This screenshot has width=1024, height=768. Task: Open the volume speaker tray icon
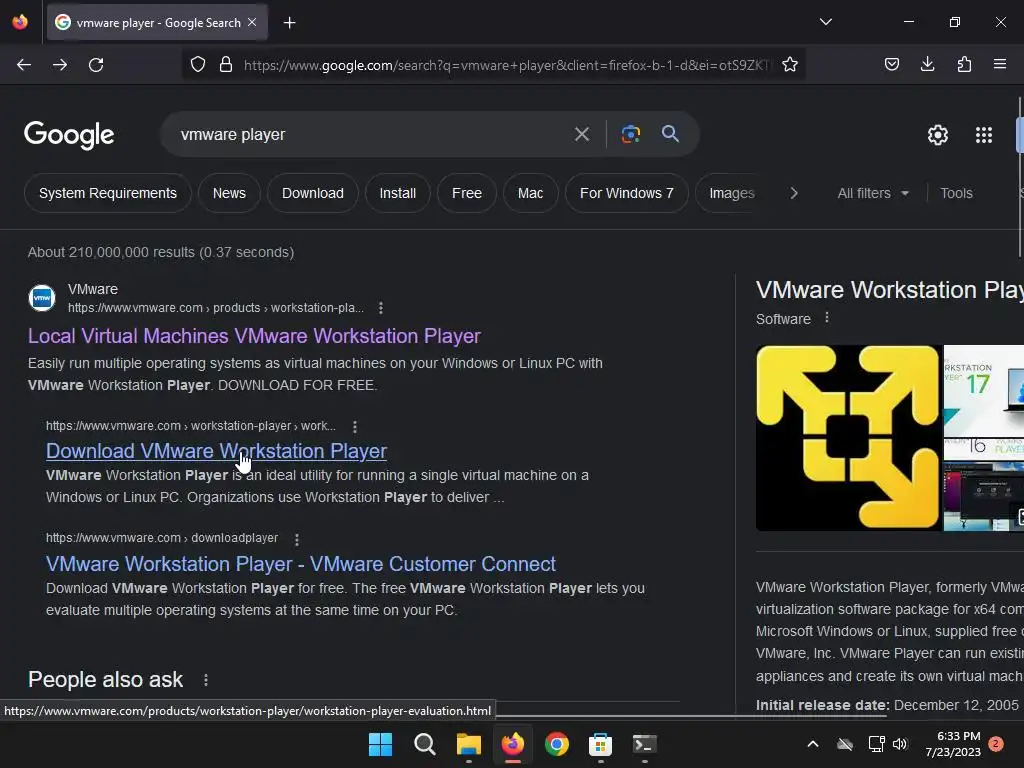[x=900, y=744]
